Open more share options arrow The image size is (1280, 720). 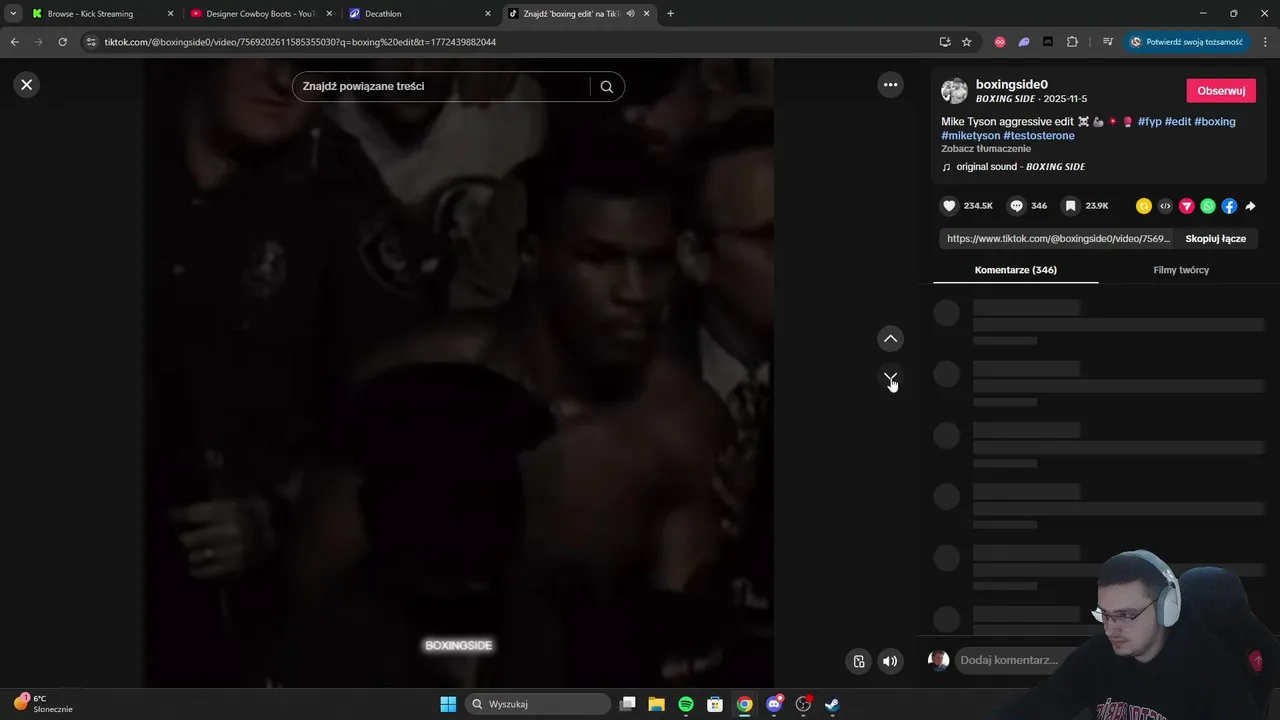pos(1250,206)
